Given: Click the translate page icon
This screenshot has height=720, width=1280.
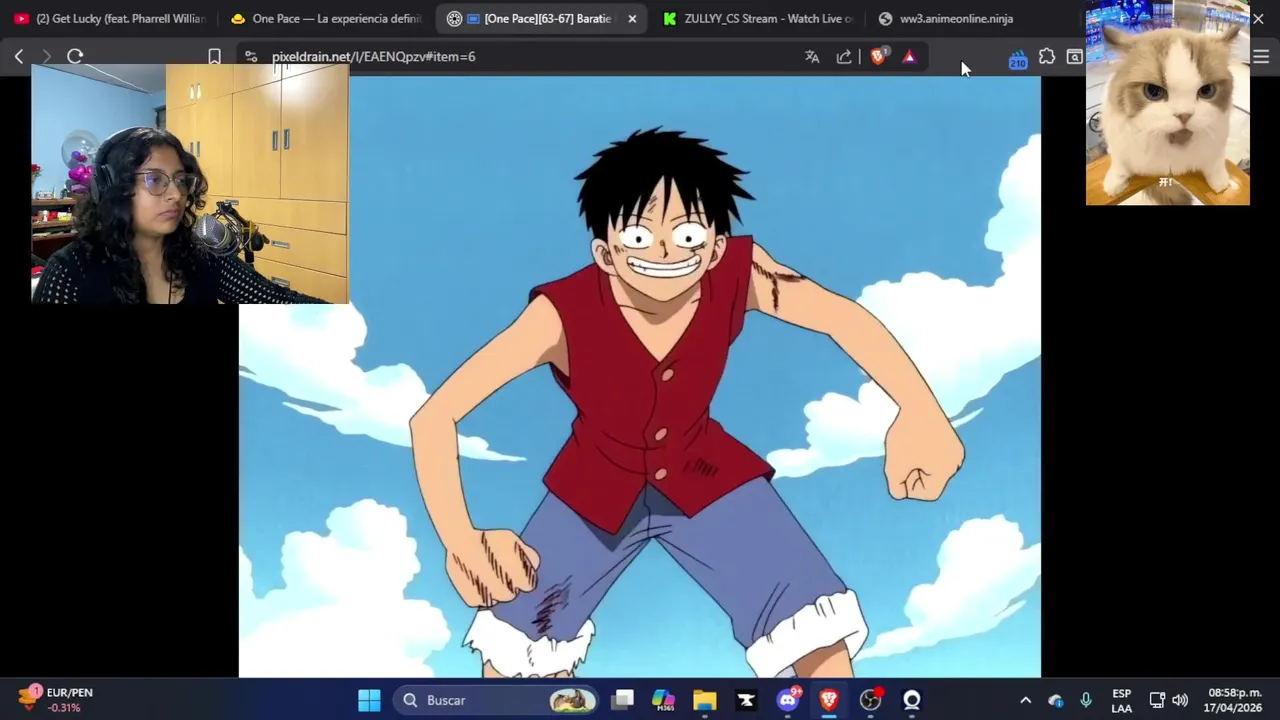Looking at the screenshot, I should [812, 57].
